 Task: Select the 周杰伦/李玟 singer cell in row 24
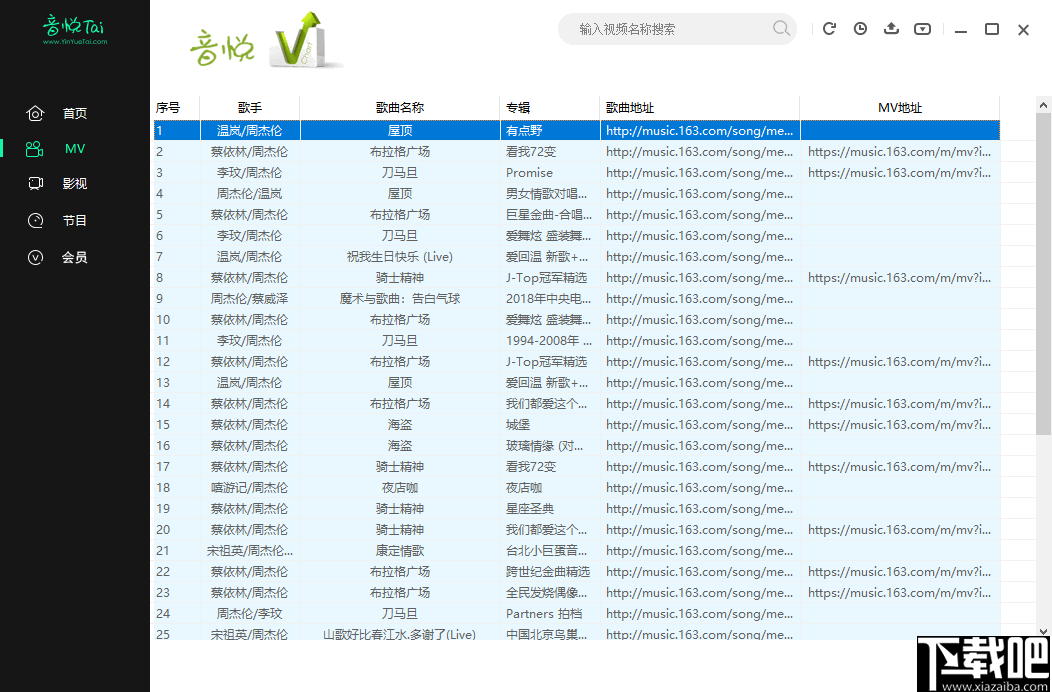250,613
